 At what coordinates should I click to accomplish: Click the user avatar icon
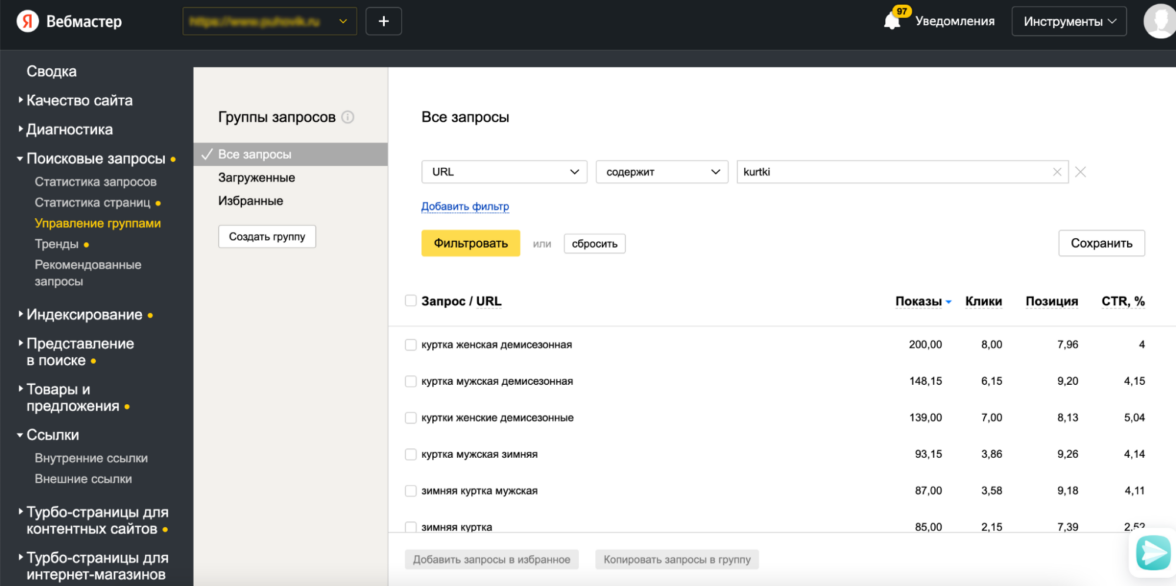(1160, 21)
